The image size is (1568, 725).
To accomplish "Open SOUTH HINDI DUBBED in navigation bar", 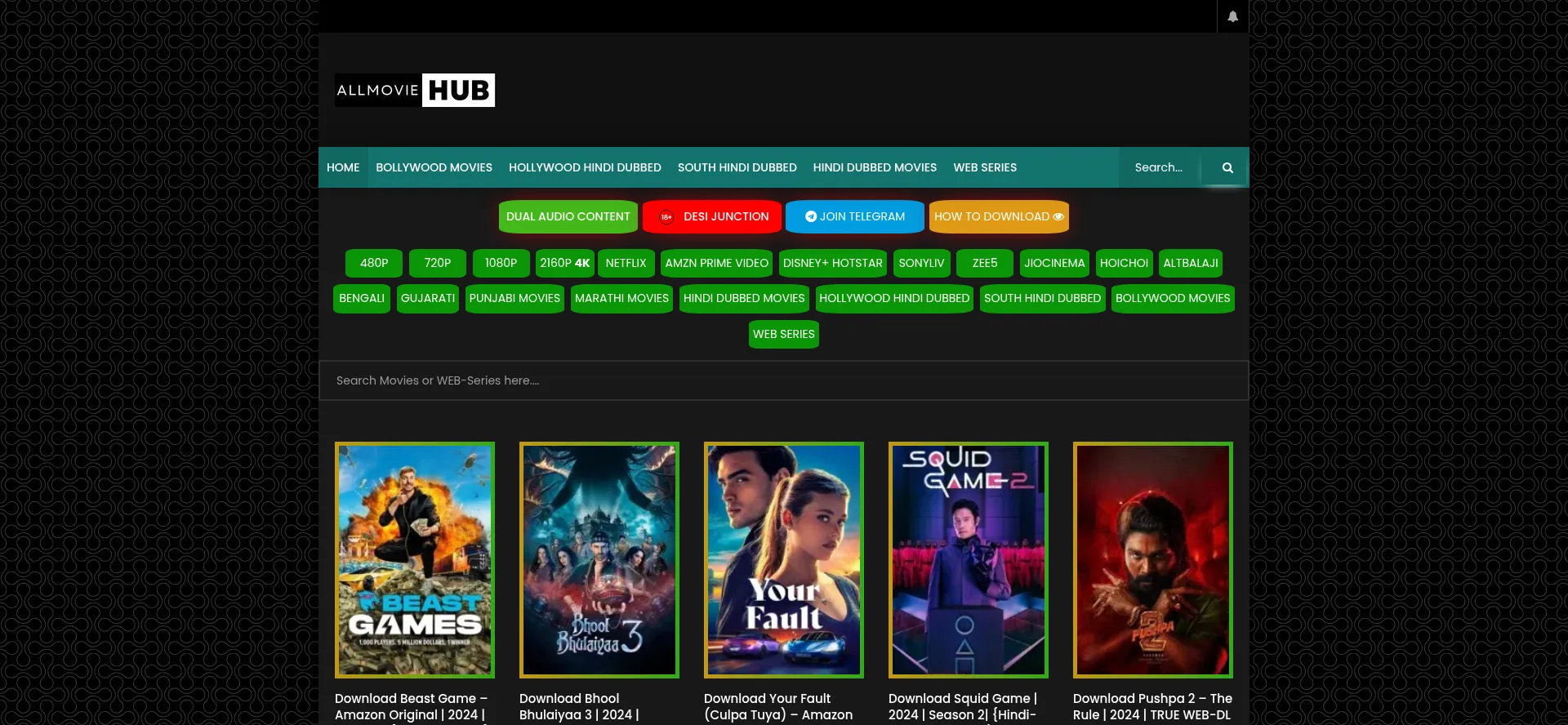I will [737, 167].
